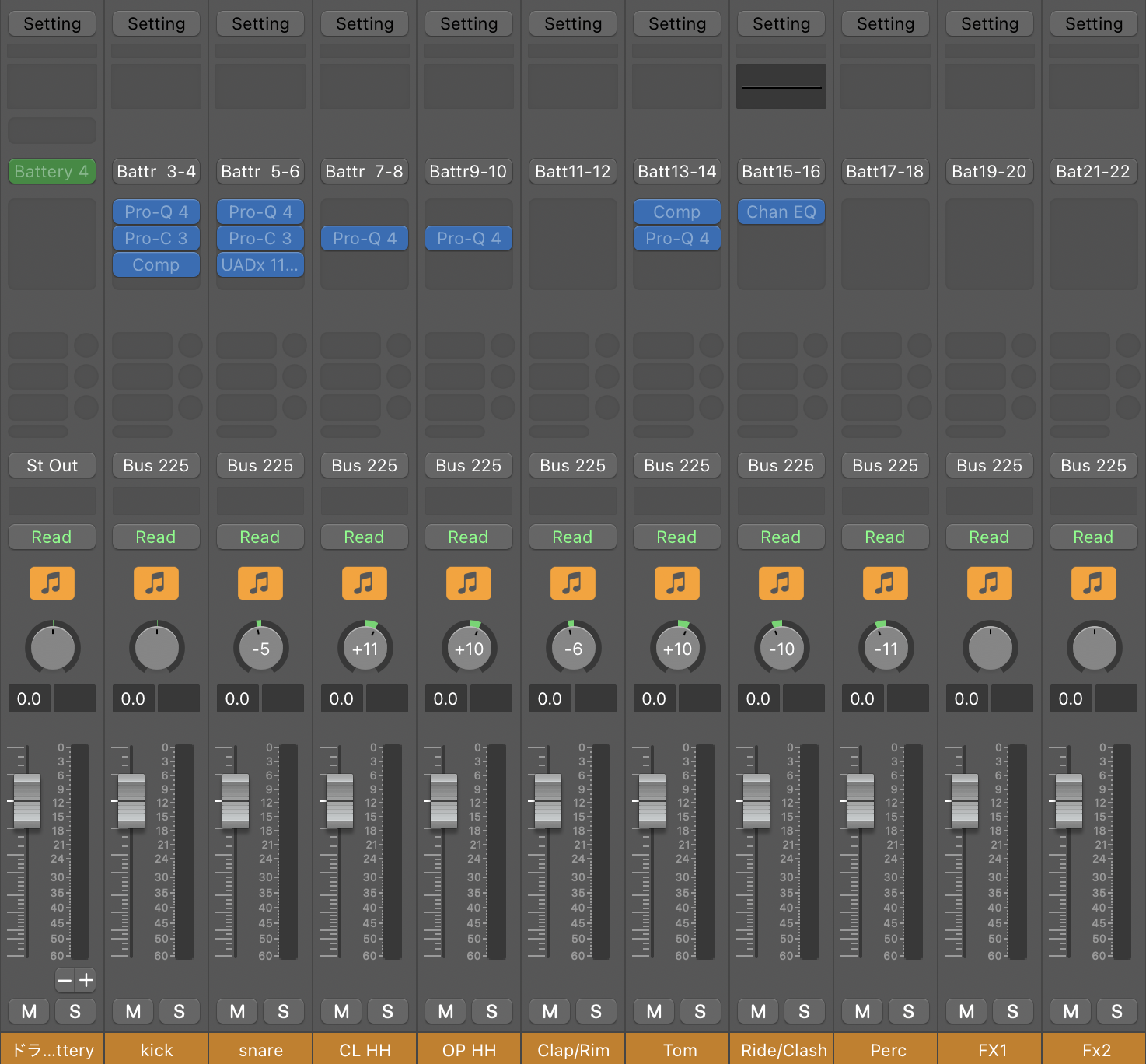This screenshot has height=1064, width=1146.
Task: Open Read automation mode on Clap/Rim
Action: pyautogui.click(x=573, y=537)
